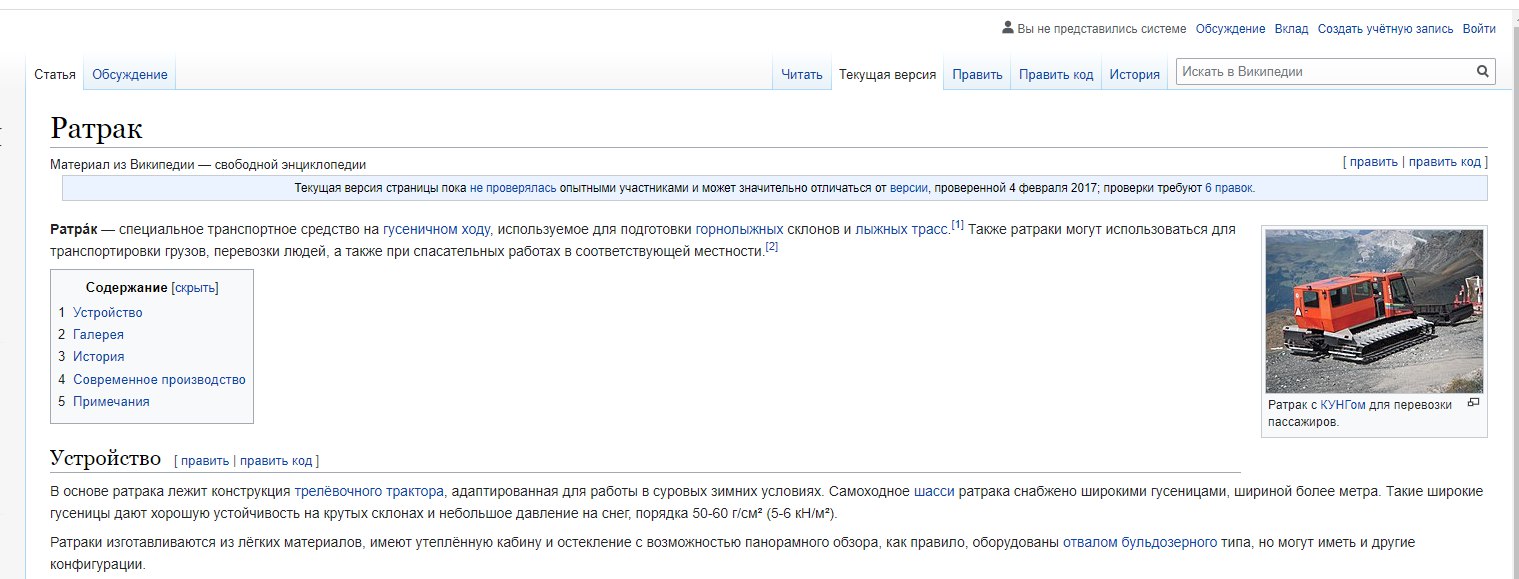Jump to Галерея in contents

coord(98,335)
